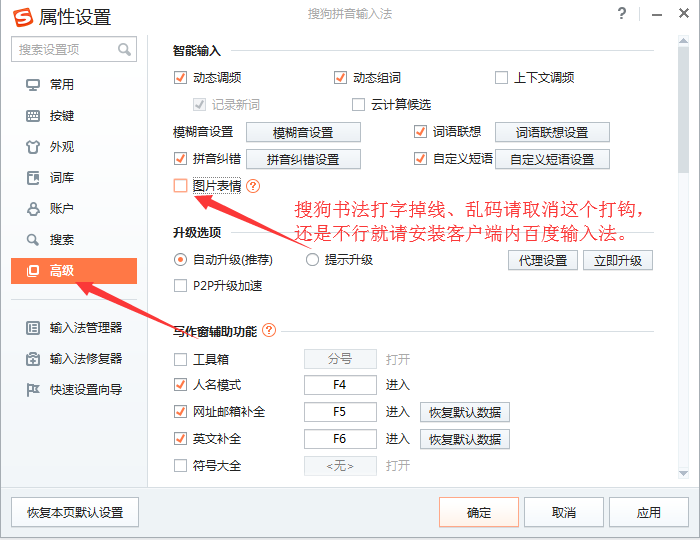Enable the 上下文调频 checkbox

pos(502,78)
